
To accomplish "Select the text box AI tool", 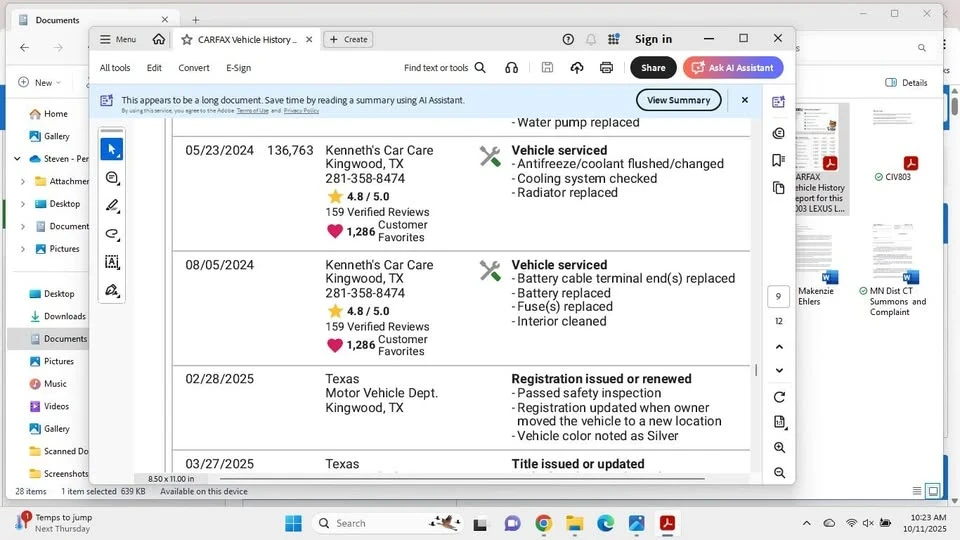I will coord(112,262).
